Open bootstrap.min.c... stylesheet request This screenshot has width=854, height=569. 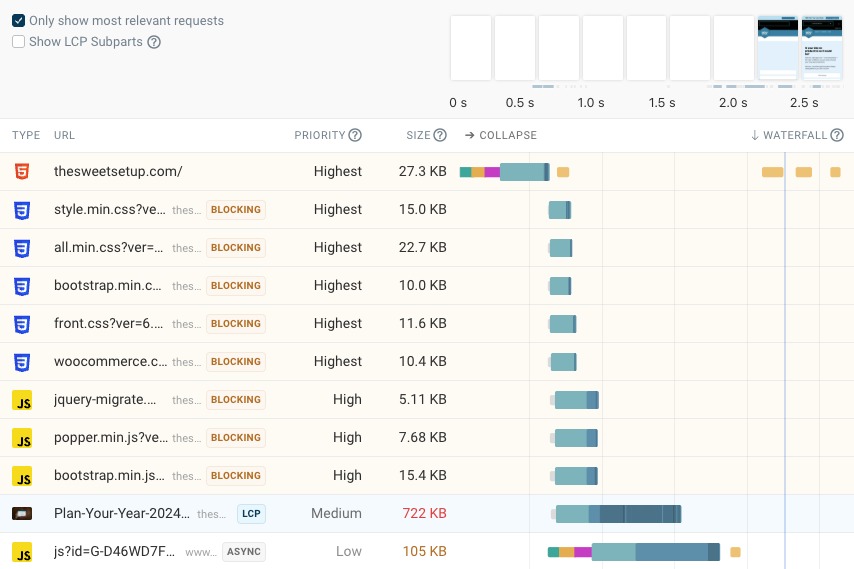coord(107,285)
